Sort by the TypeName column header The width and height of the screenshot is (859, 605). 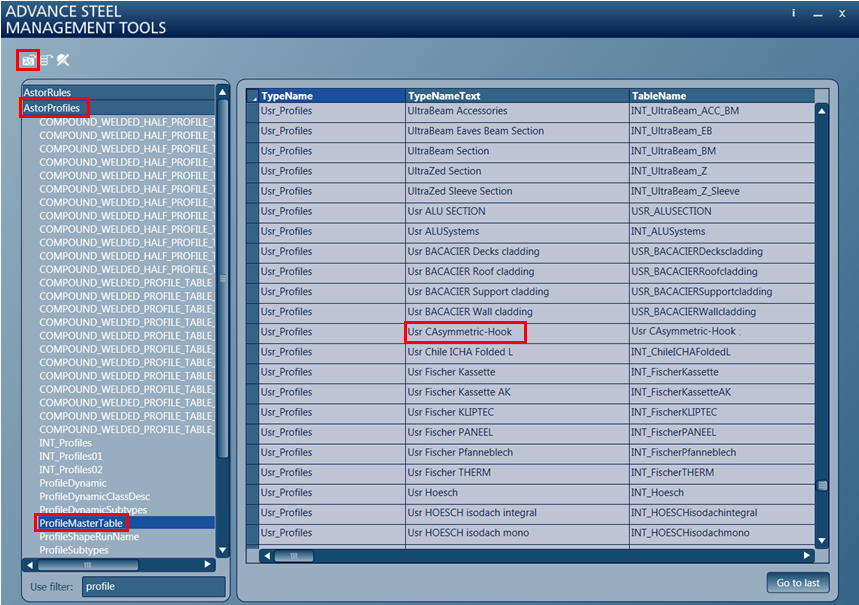click(332, 96)
